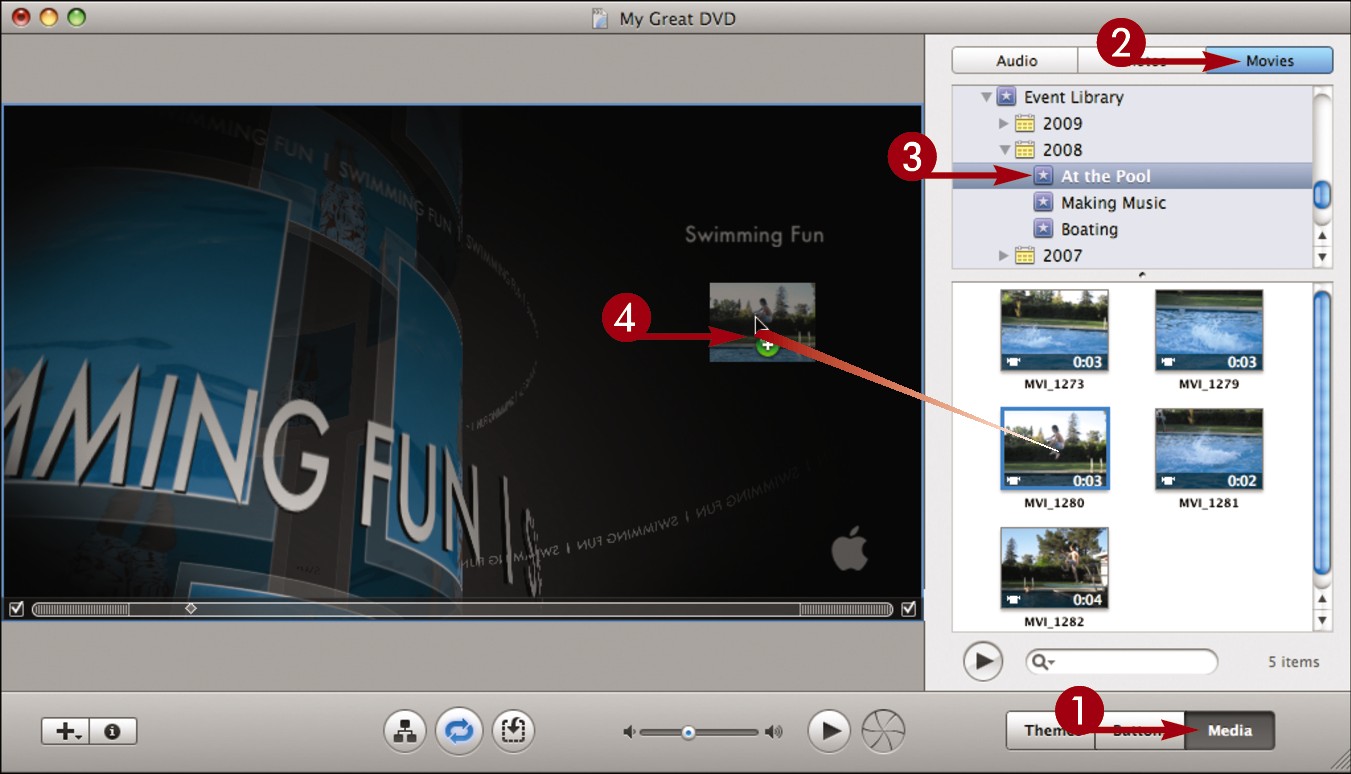
Task: Click the Burn disc button
Action: pyautogui.click(x=883, y=731)
